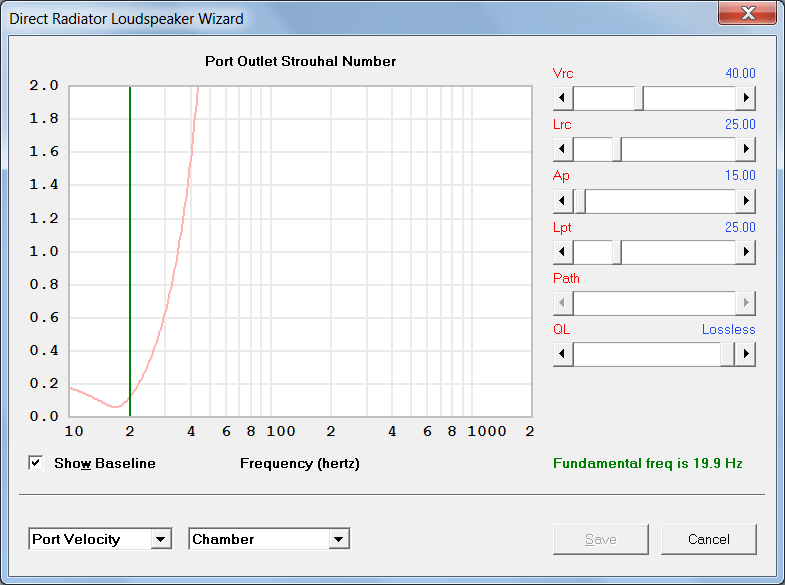Click the Ap value 15.00
The width and height of the screenshot is (785, 585).
click(740, 175)
